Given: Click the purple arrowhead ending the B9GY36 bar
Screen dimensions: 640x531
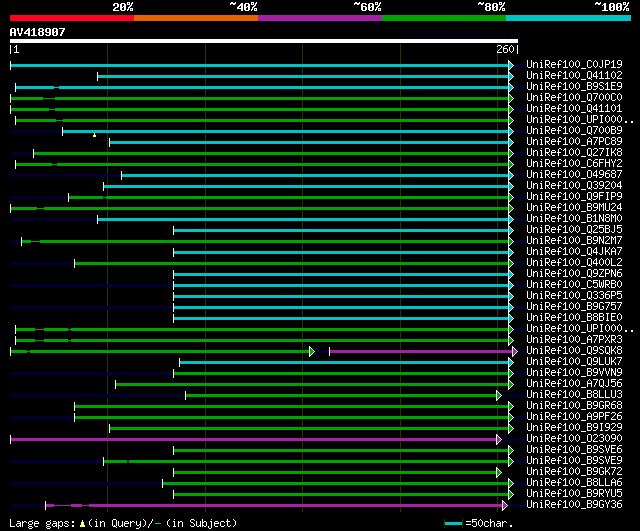Looking at the screenshot, I should (504, 506).
